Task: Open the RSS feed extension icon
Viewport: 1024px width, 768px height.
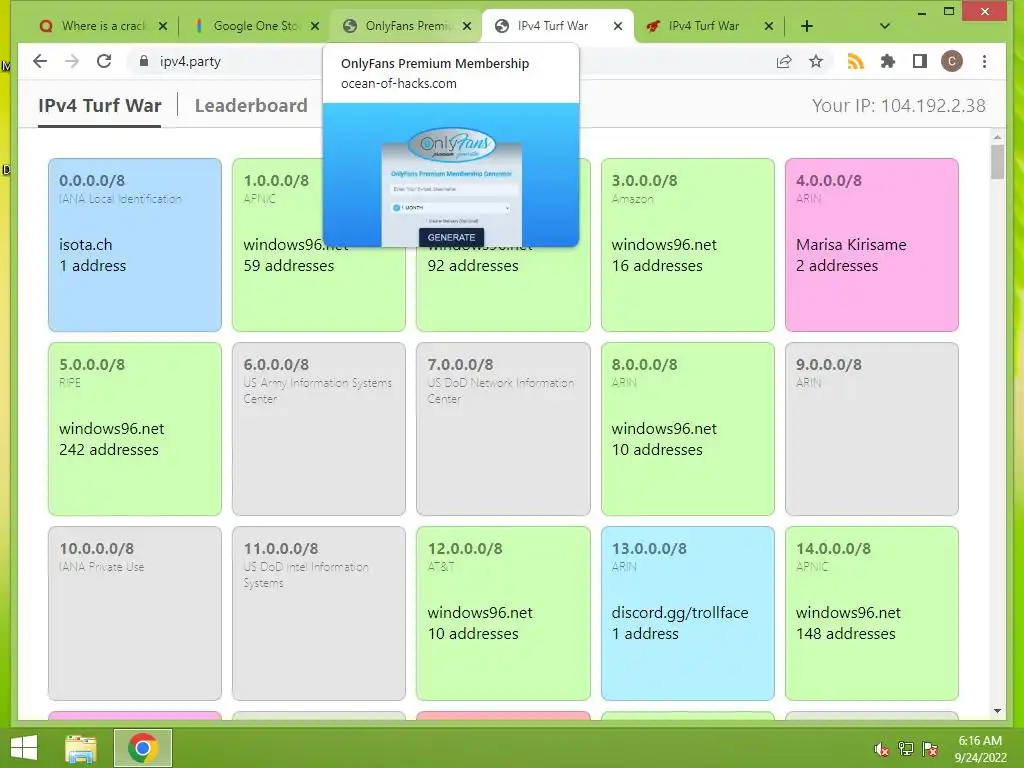Action: tap(856, 61)
